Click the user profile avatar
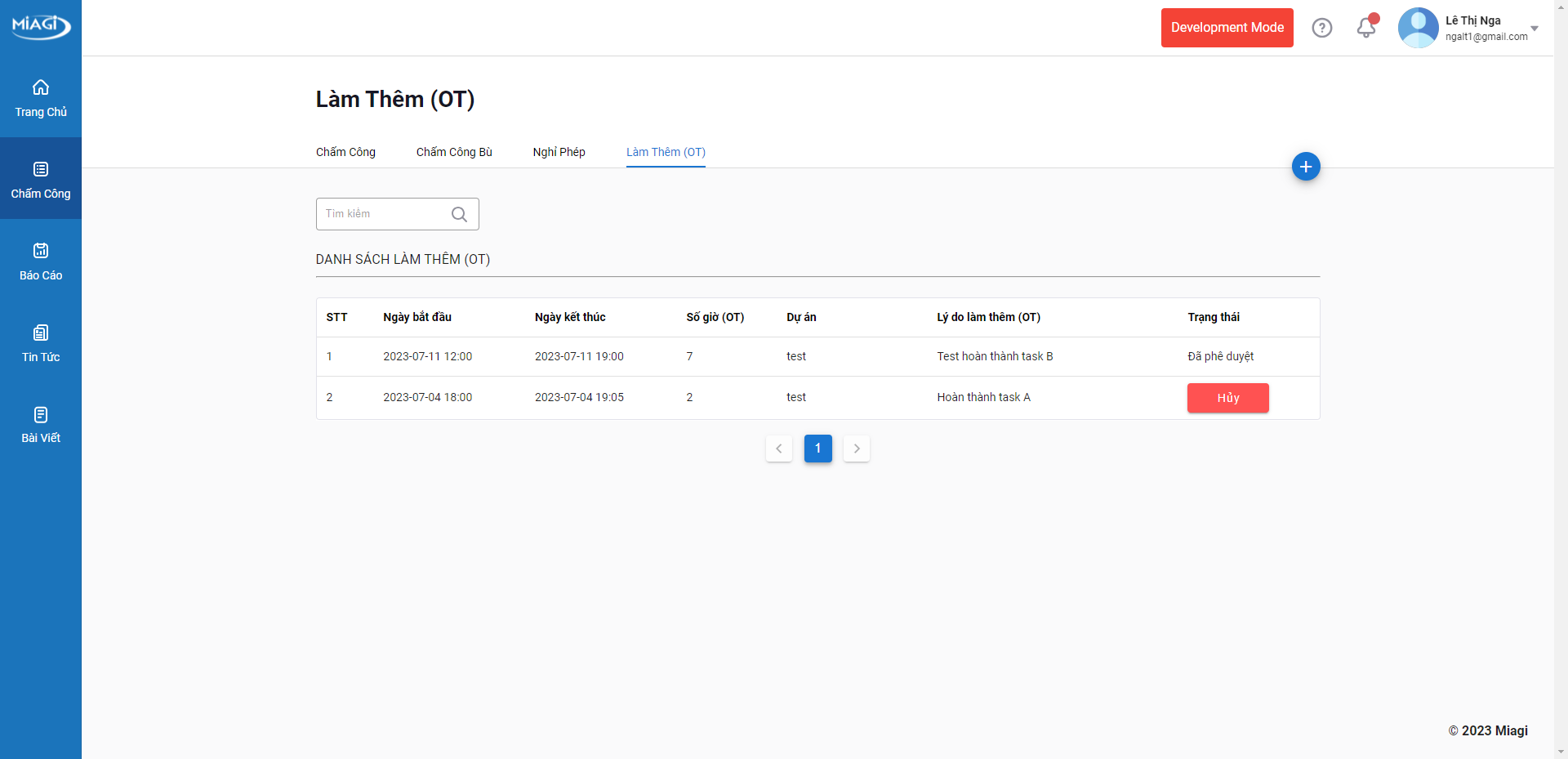1568x759 pixels. coord(1418,28)
